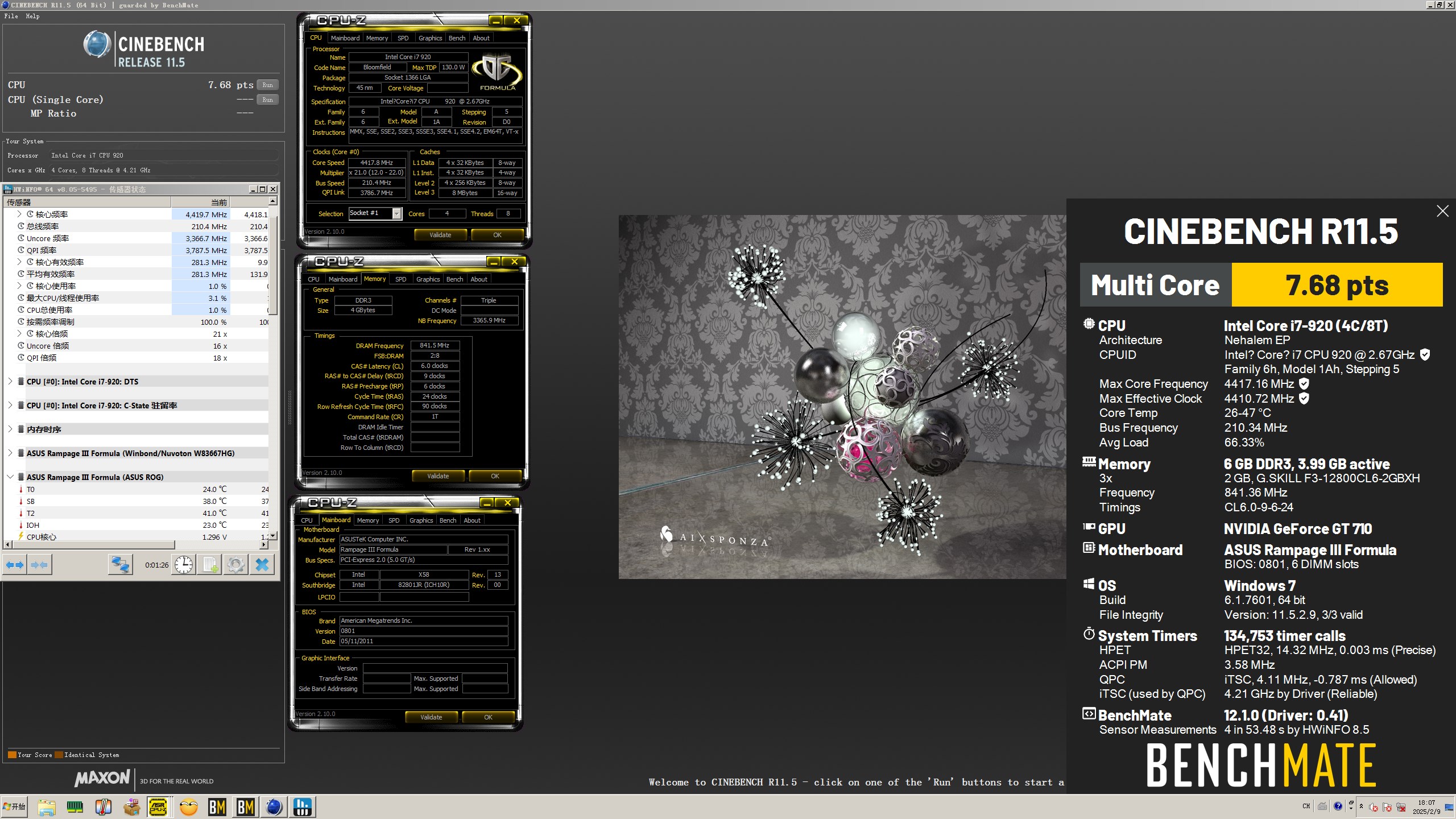Click HWiNFO vertical scrollbar down arrow
The width and height of the screenshot is (1456, 819).
(273, 535)
